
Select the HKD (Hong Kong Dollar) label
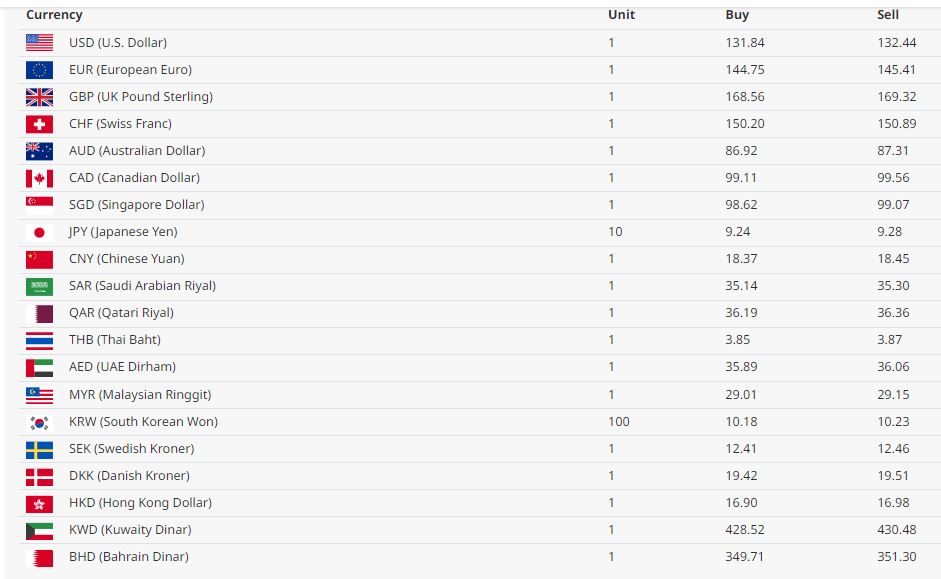(140, 503)
